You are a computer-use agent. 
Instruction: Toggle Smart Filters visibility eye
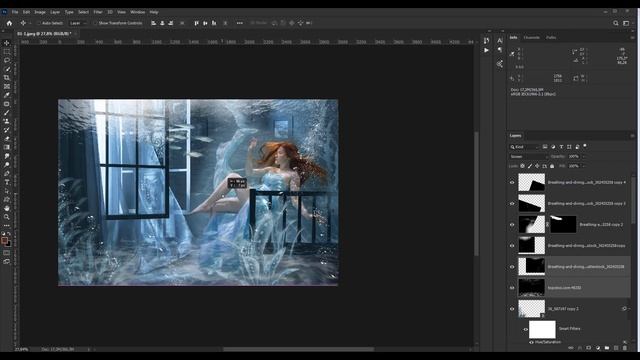525,329
